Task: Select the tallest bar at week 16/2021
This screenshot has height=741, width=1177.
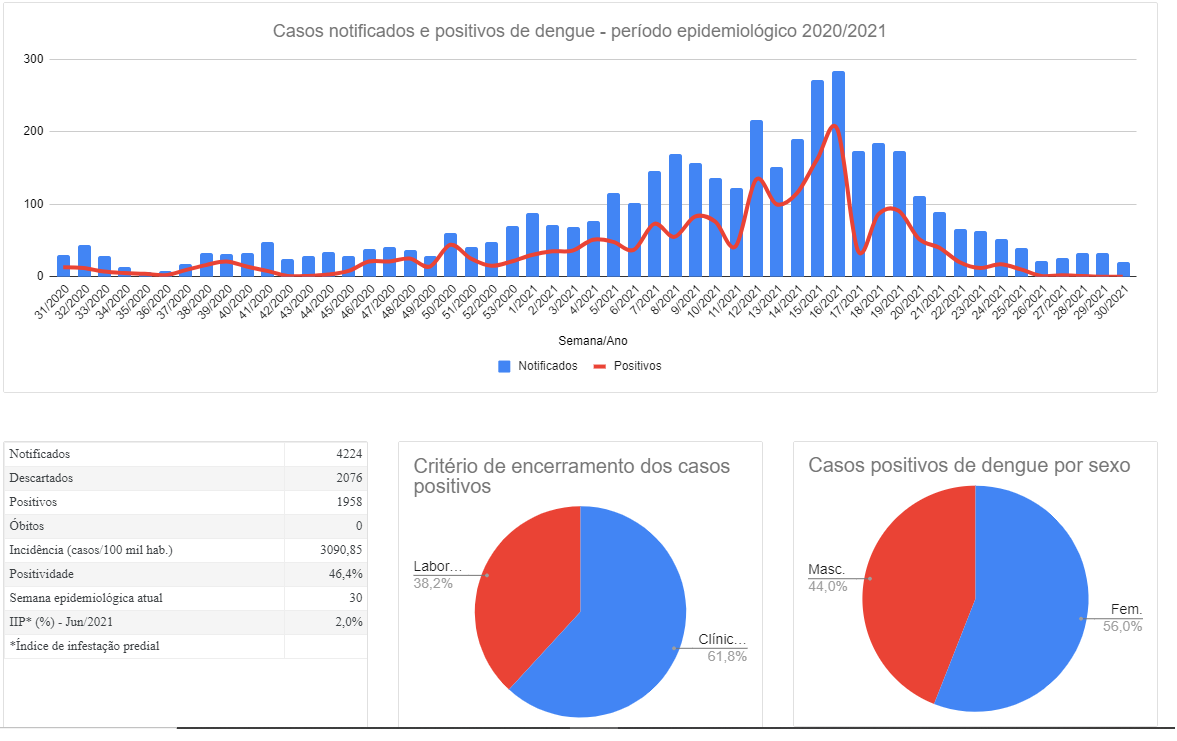Action: (838, 175)
